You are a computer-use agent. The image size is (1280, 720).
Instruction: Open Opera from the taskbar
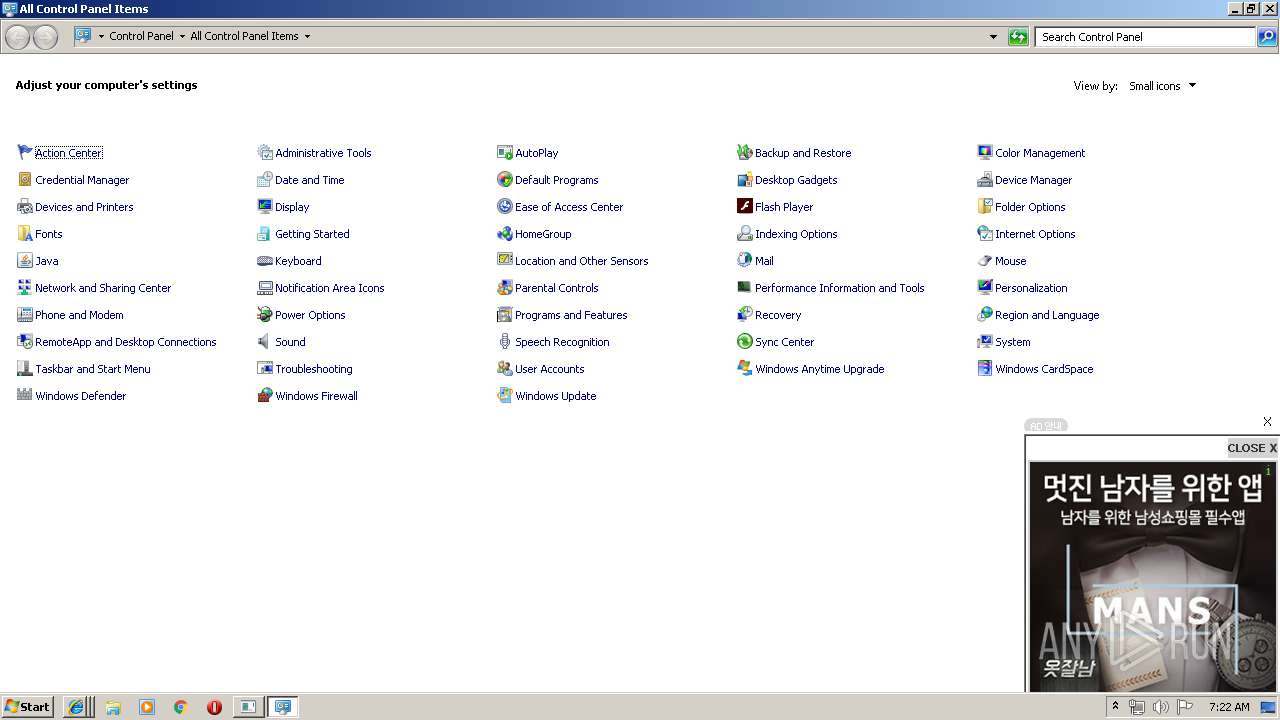[214, 707]
